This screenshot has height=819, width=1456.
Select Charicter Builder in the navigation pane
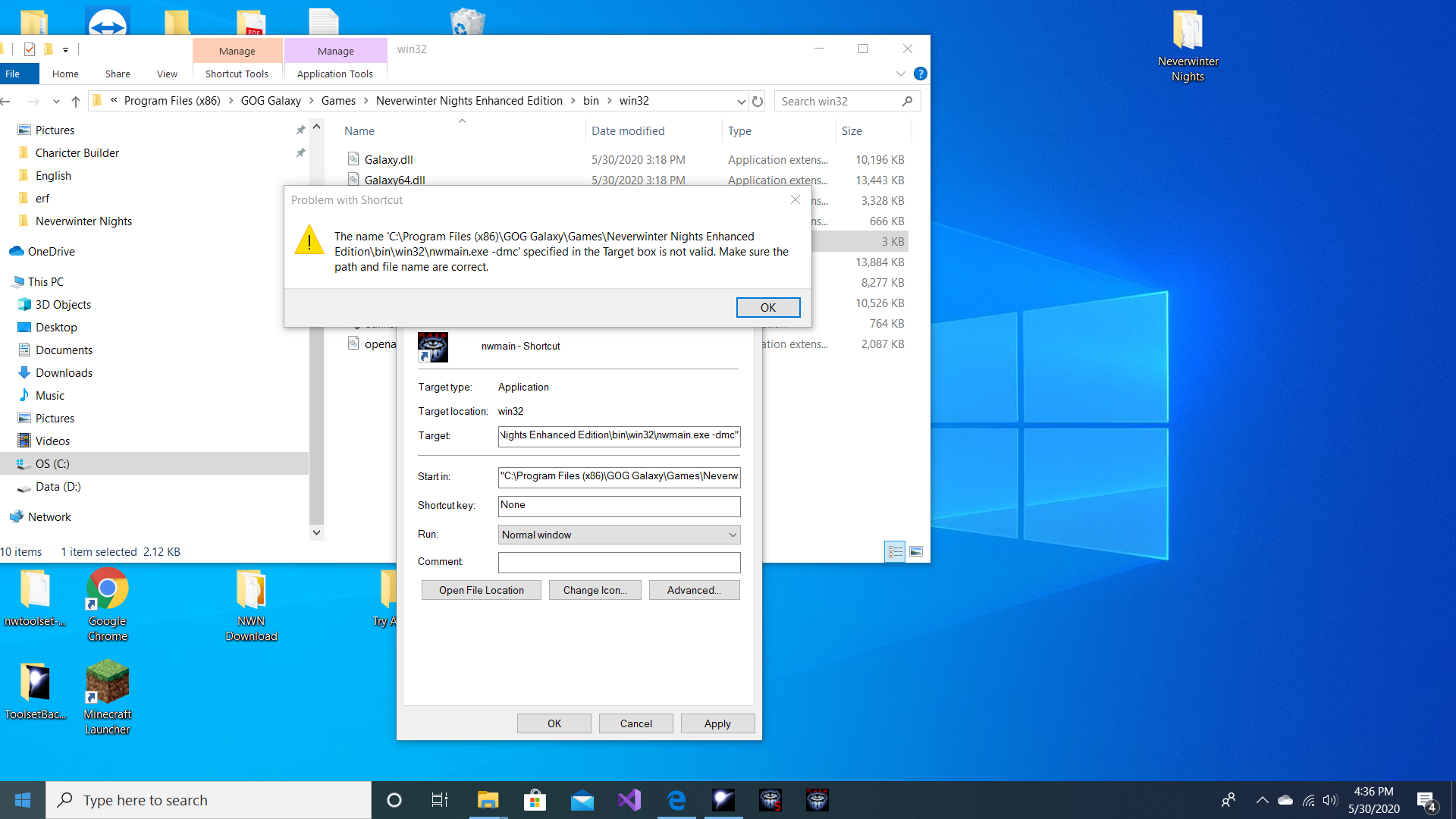(x=77, y=152)
